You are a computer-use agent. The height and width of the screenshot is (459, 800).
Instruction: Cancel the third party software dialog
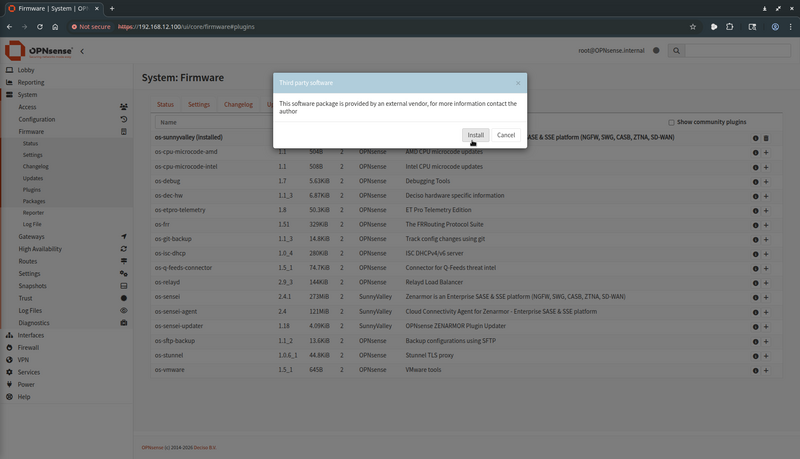coord(506,135)
